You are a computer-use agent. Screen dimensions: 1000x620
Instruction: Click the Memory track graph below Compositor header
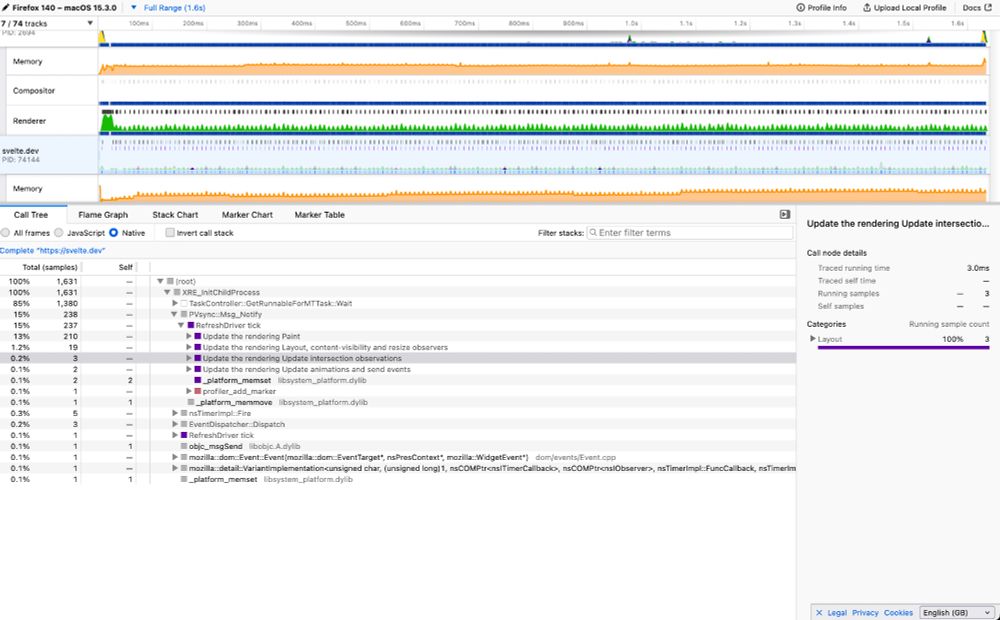[543, 189]
